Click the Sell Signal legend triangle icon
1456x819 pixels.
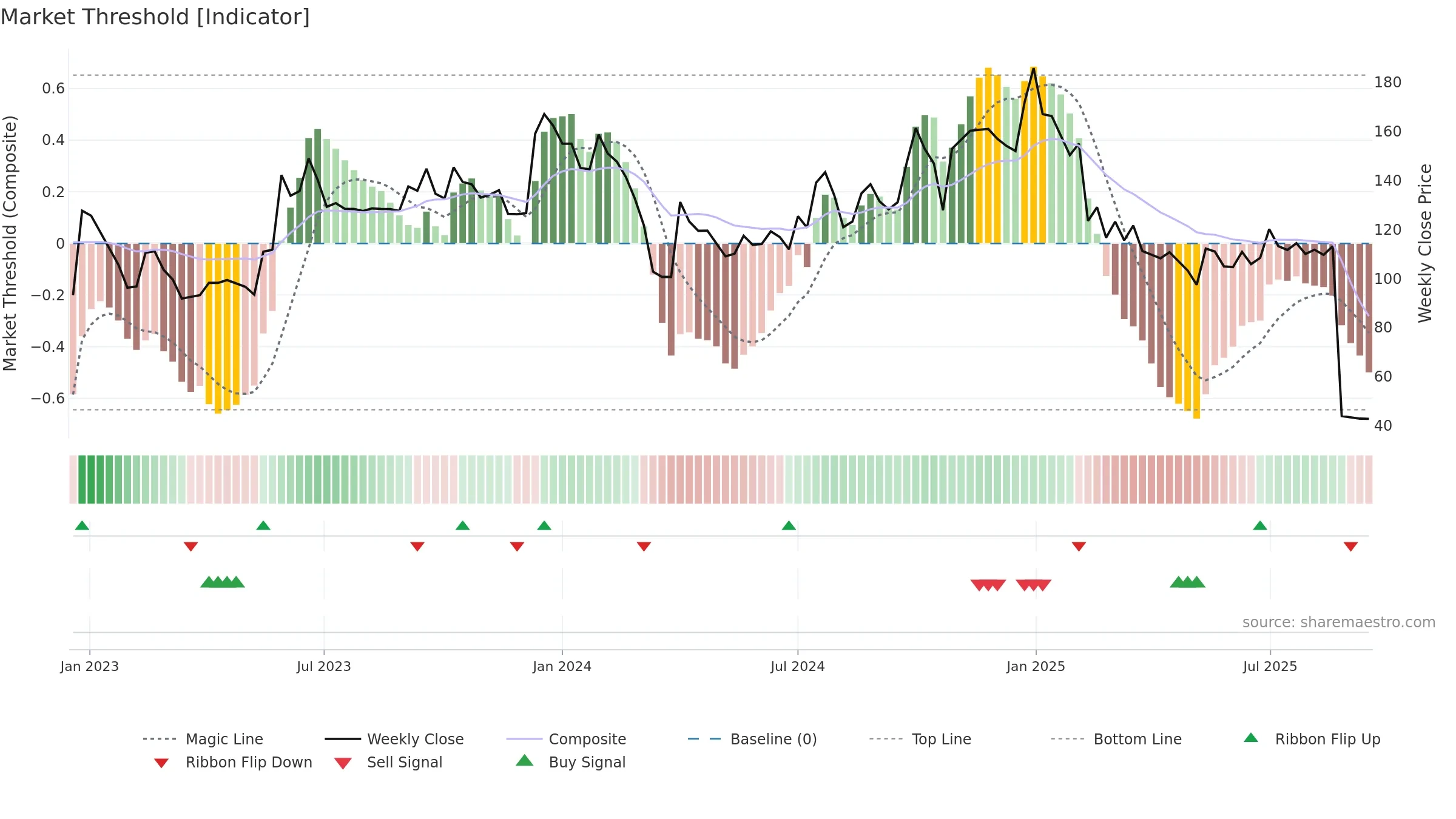tap(343, 763)
